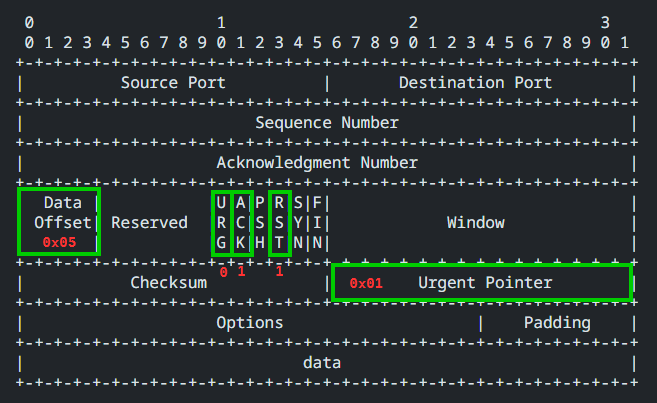Image resolution: width=657 pixels, height=403 pixels.
Task: Click the red 0x05 value
Action: click(x=59, y=242)
